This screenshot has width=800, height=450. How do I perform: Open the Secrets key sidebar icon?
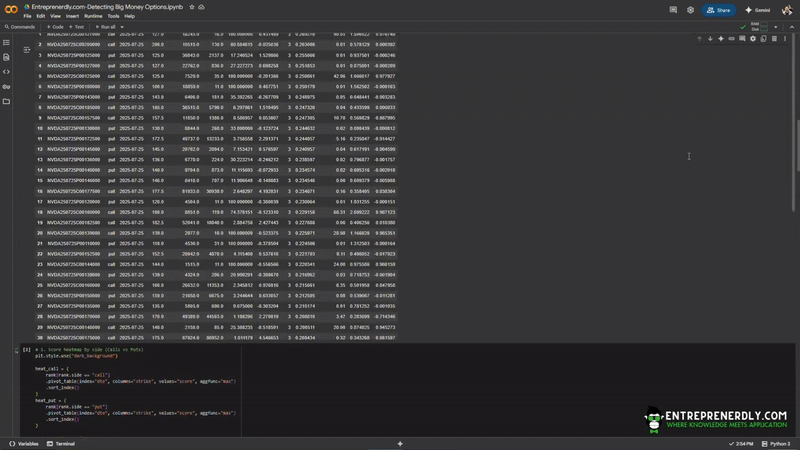pos(6,87)
